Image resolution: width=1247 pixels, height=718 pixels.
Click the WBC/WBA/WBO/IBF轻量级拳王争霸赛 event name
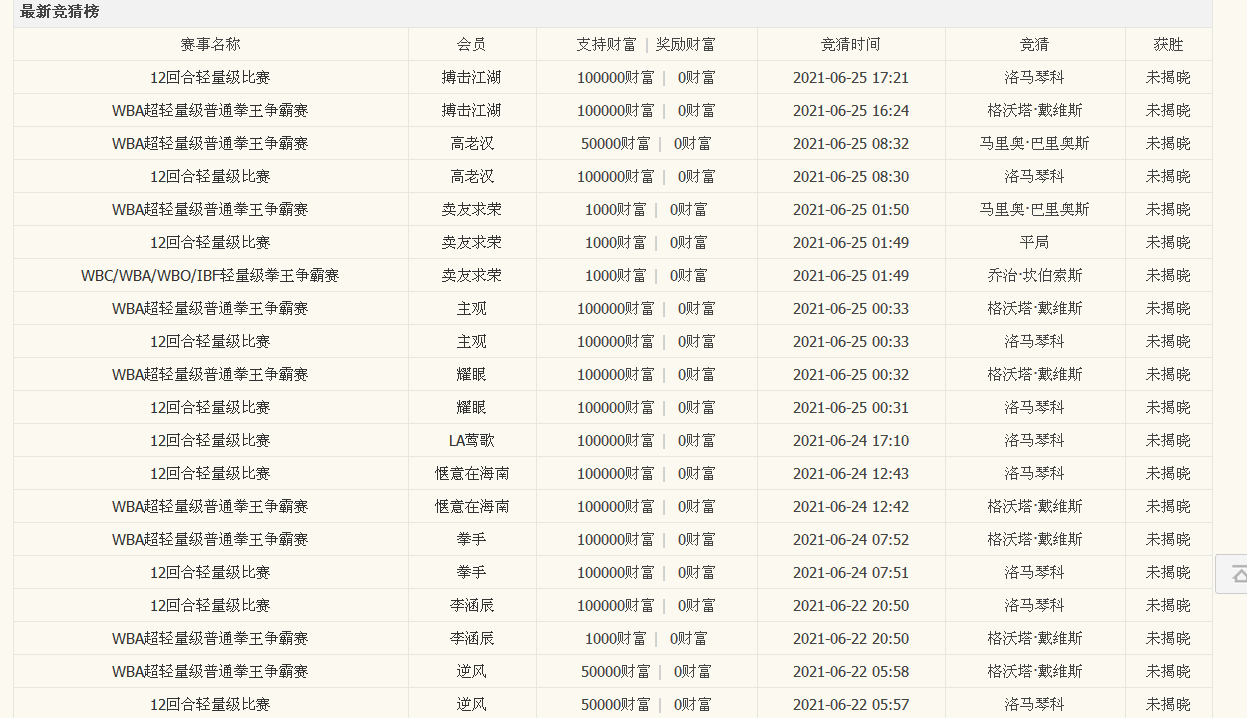coord(210,275)
